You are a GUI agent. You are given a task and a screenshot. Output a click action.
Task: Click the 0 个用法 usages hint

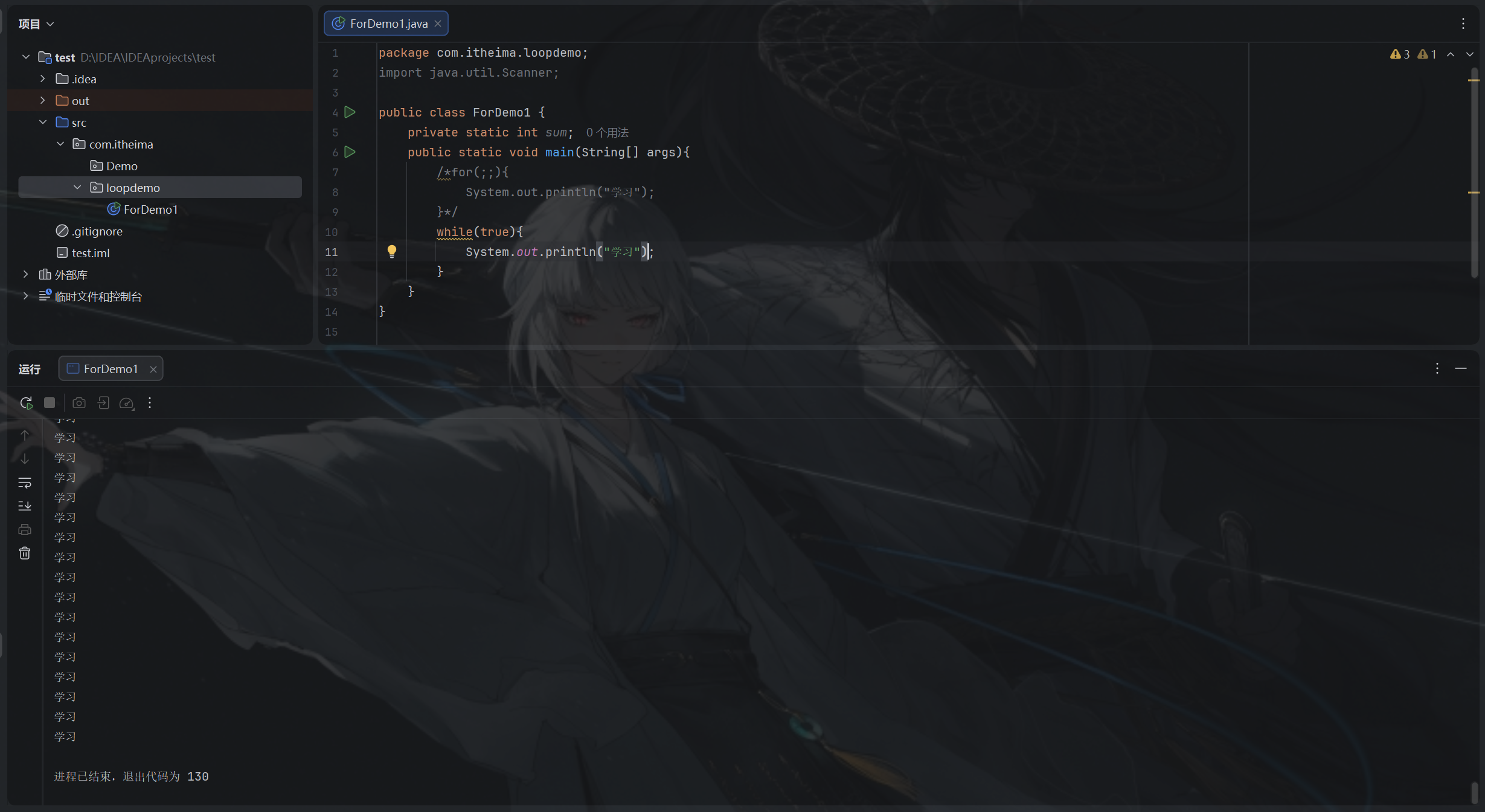(x=607, y=132)
